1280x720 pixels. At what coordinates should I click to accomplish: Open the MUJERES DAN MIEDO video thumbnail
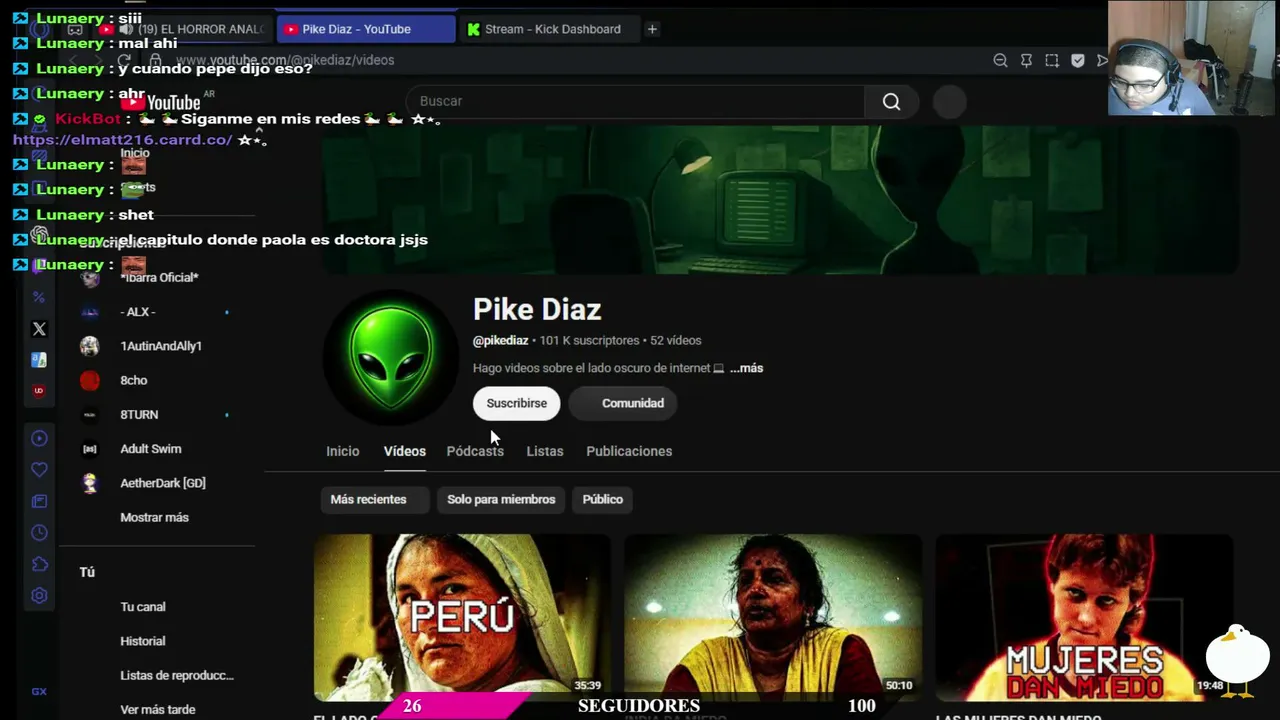[1084, 617]
